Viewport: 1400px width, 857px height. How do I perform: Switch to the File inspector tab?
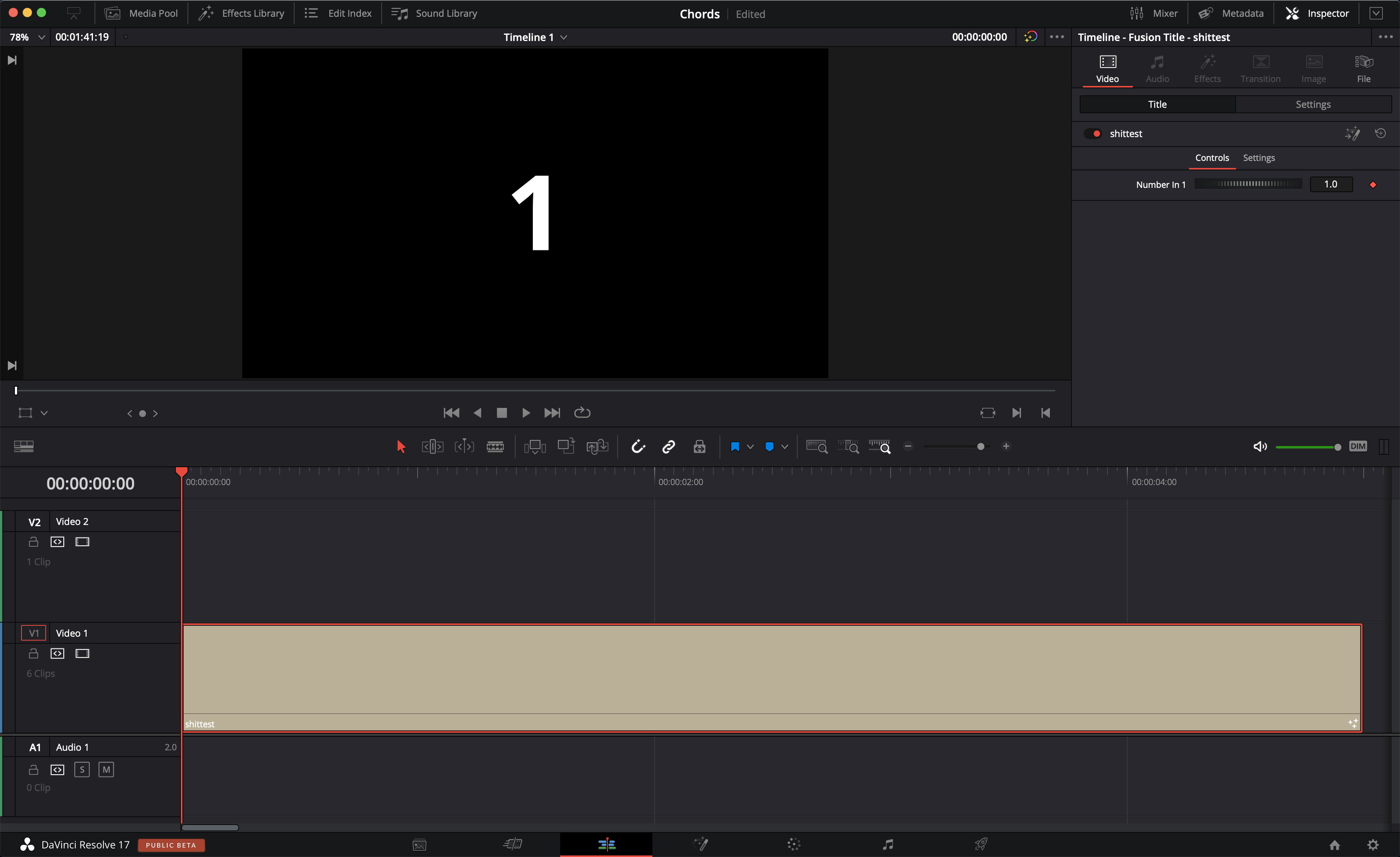tap(1363, 69)
